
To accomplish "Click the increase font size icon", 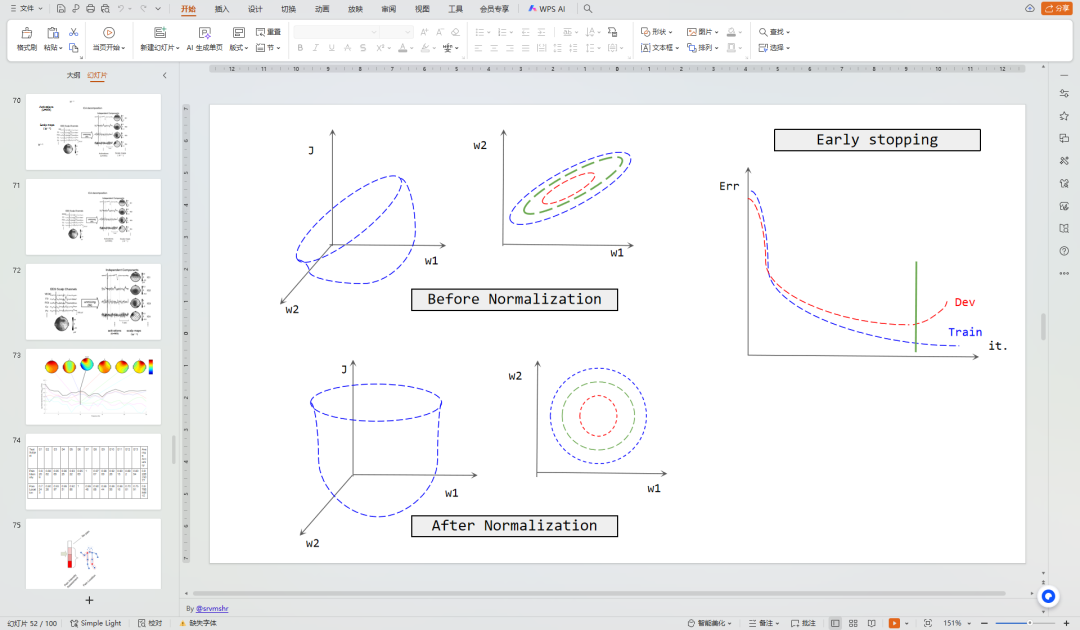I will (x=424, y=32).
